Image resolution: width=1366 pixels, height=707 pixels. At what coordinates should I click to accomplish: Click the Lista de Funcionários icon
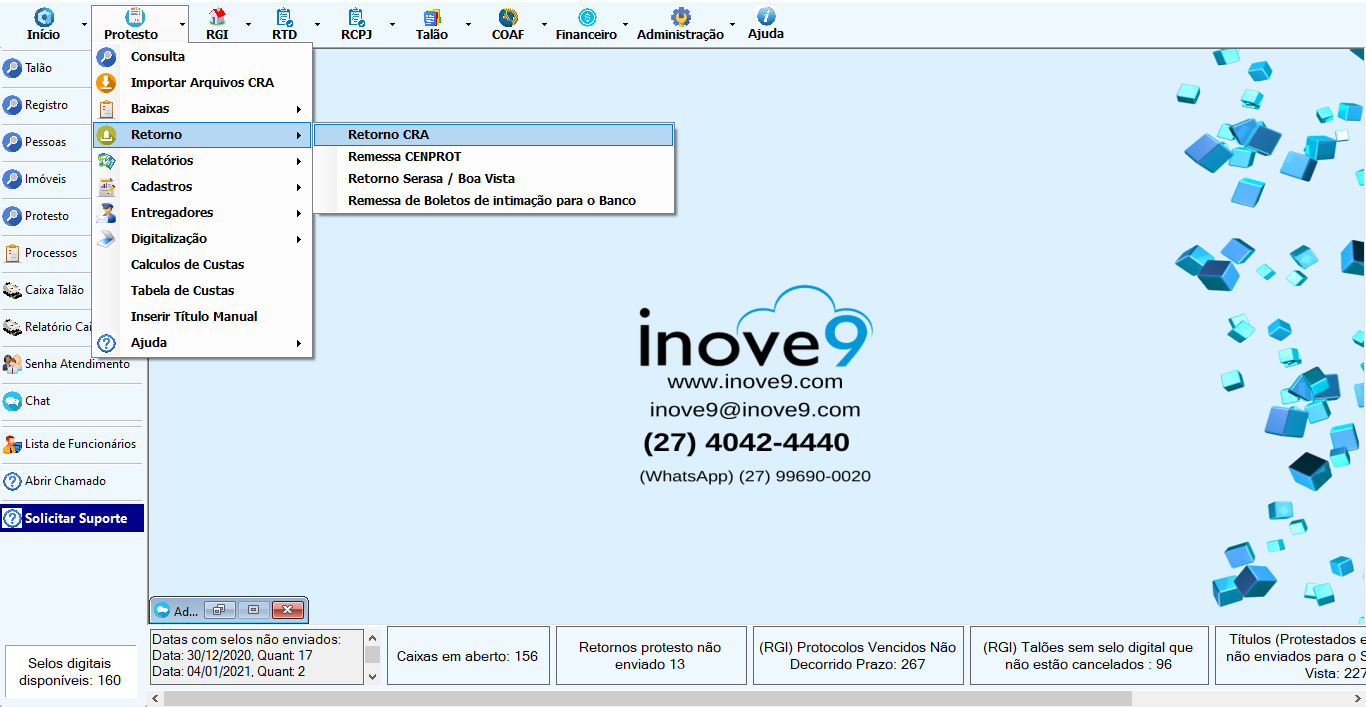click(x=12, y=444)
